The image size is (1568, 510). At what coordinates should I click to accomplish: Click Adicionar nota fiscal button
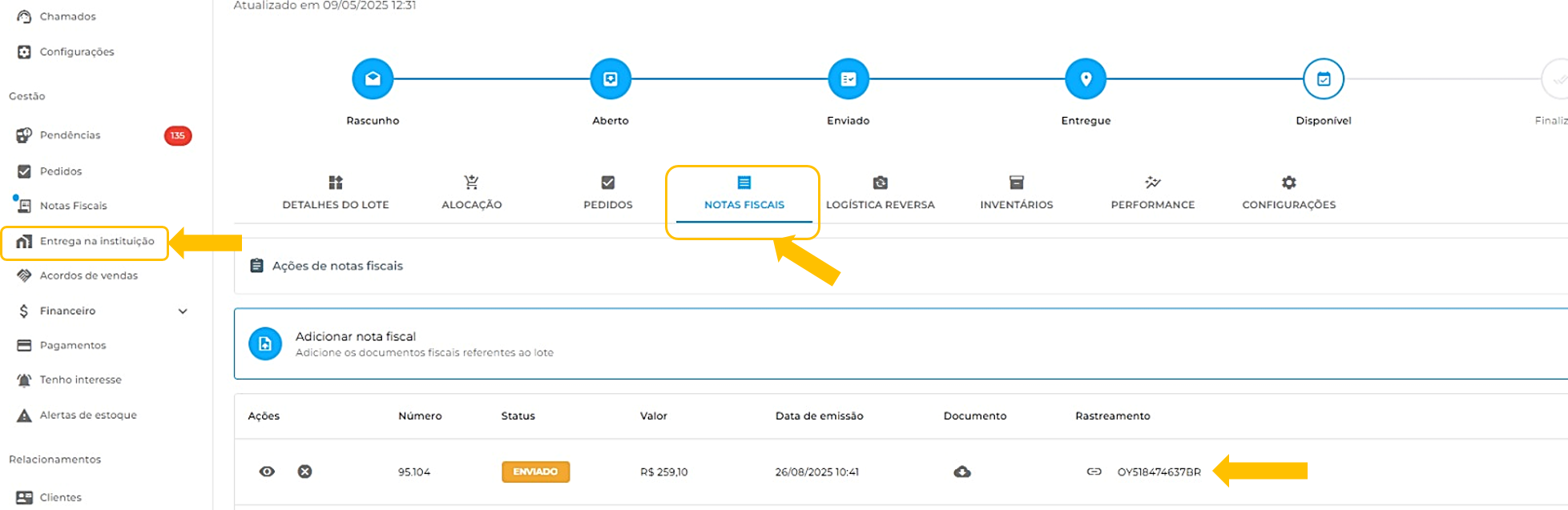coord(355,343)
